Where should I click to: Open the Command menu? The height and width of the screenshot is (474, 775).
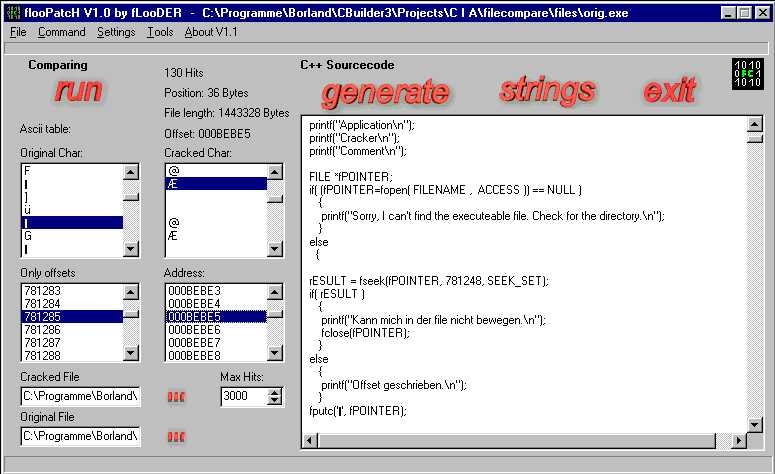[61, 32]
